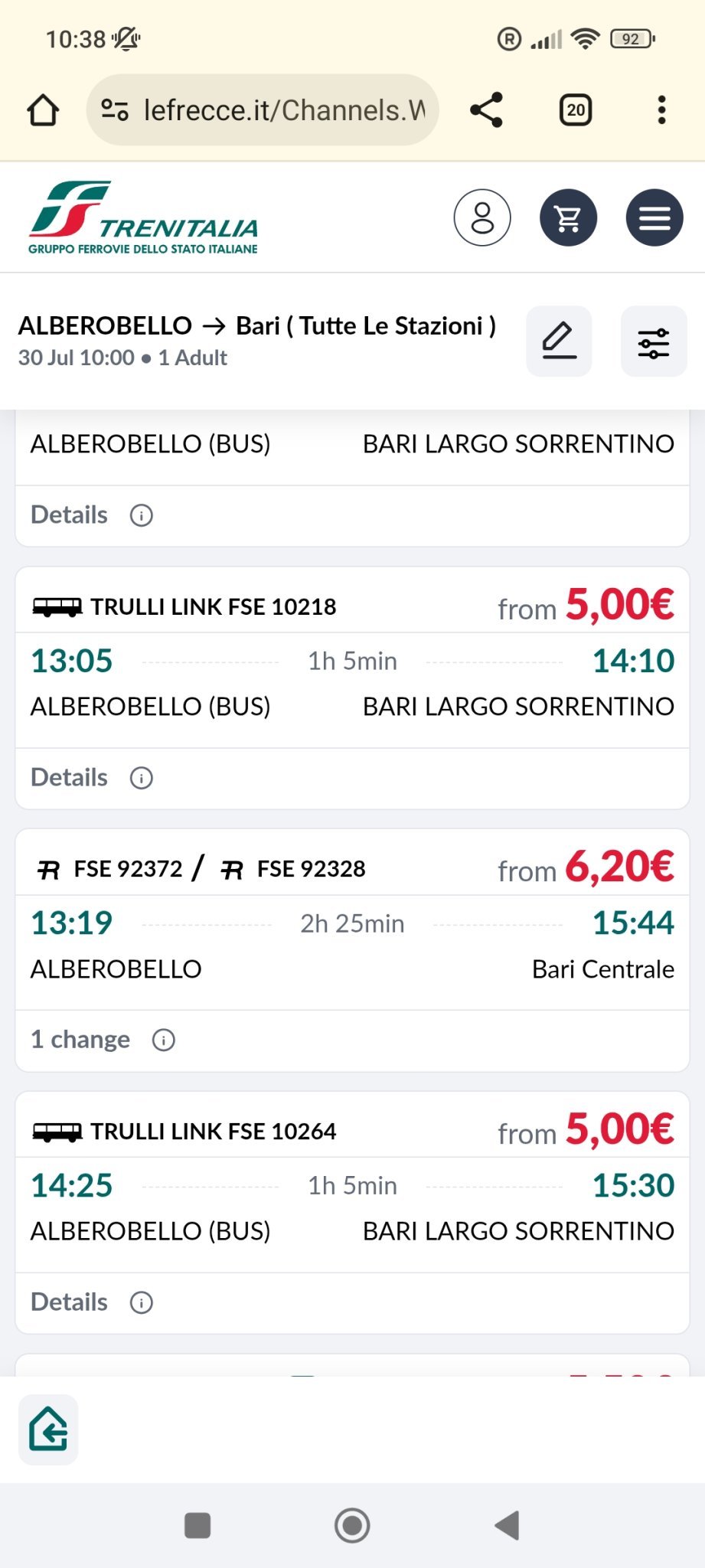The height and width of the screenshot is (1568, 705).
Task: Open the search filters icon
Action: coord(654,341)
